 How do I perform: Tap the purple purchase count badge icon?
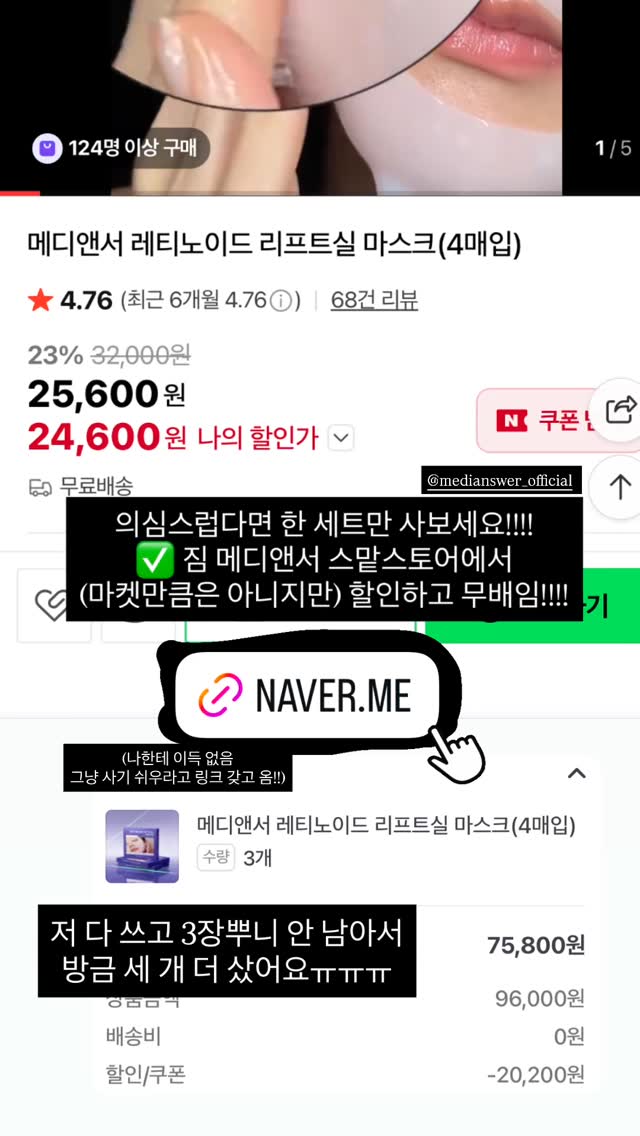tap(47, 149)
